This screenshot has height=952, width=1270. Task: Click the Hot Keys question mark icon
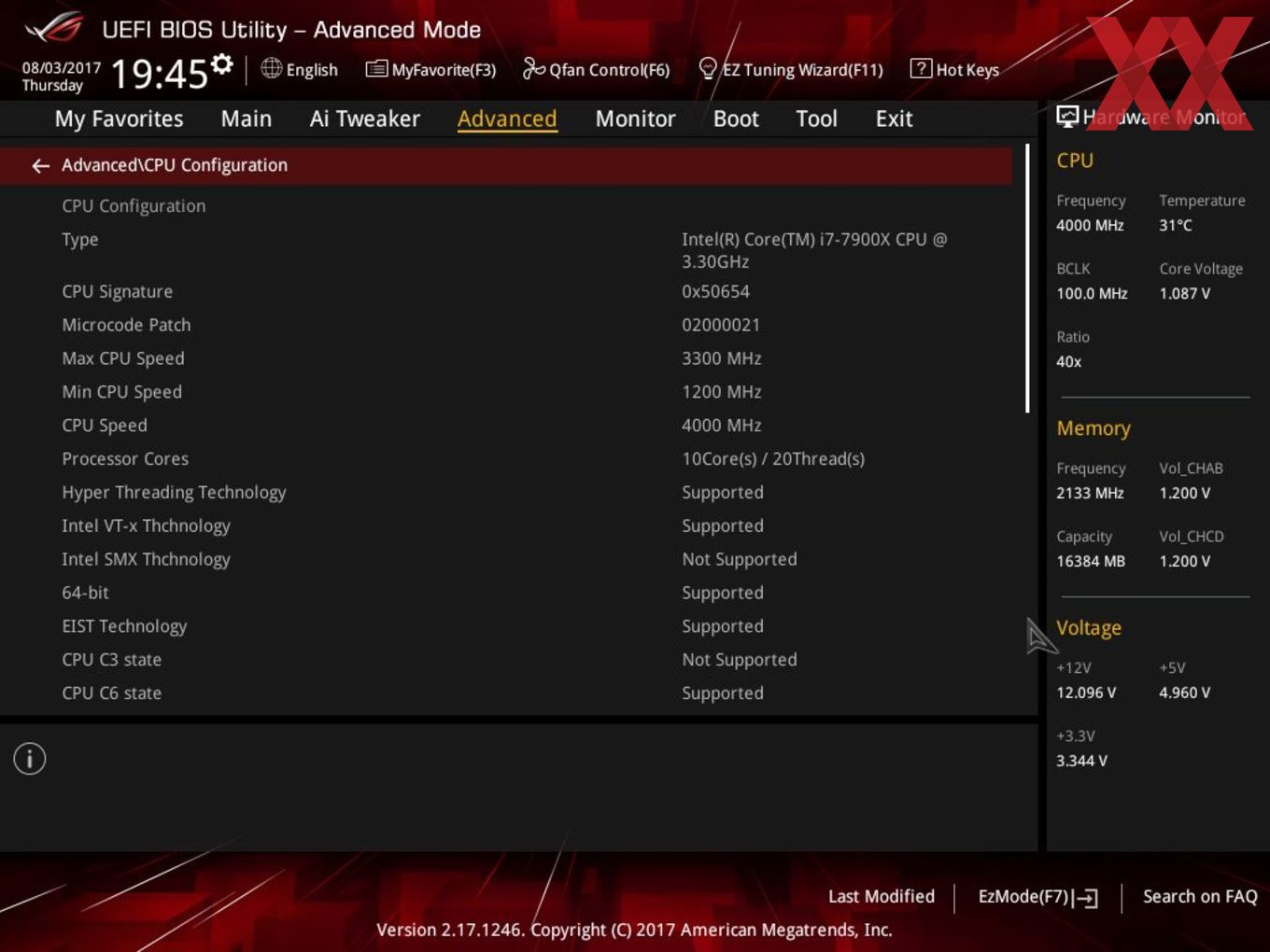pyautogui.click(x=921, y=68)
